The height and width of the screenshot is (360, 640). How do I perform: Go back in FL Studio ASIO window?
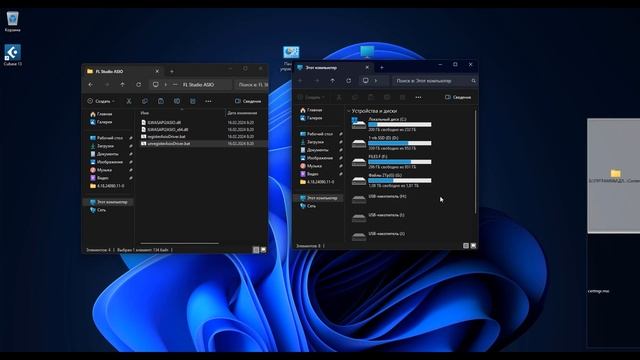[x=91, y=84]
